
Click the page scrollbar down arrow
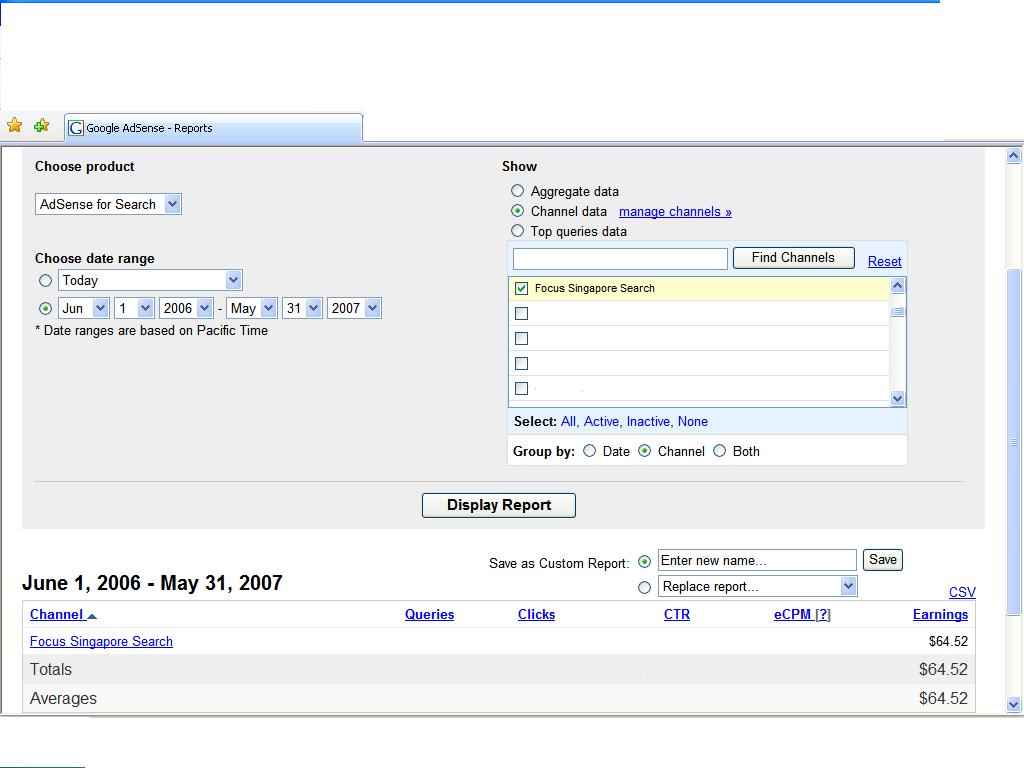[1014, 704]
